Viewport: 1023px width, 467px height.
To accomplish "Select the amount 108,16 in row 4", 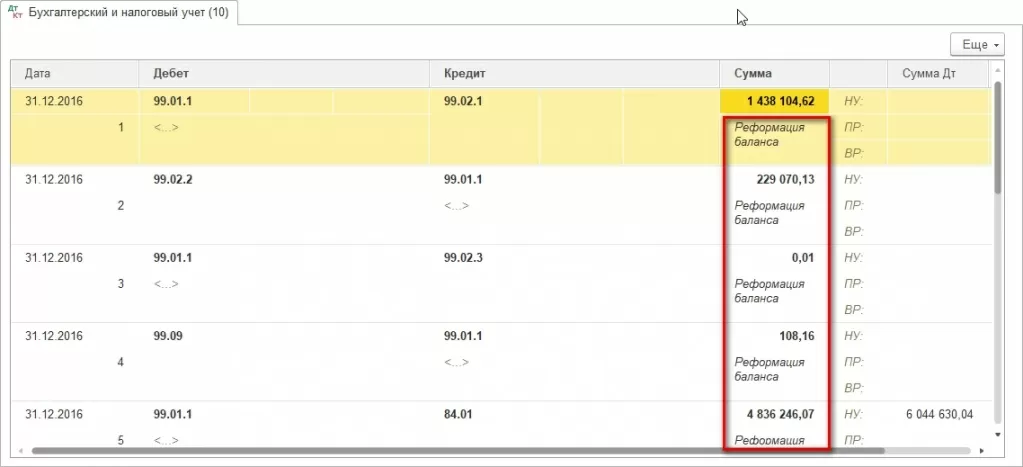I will point(795,336).
